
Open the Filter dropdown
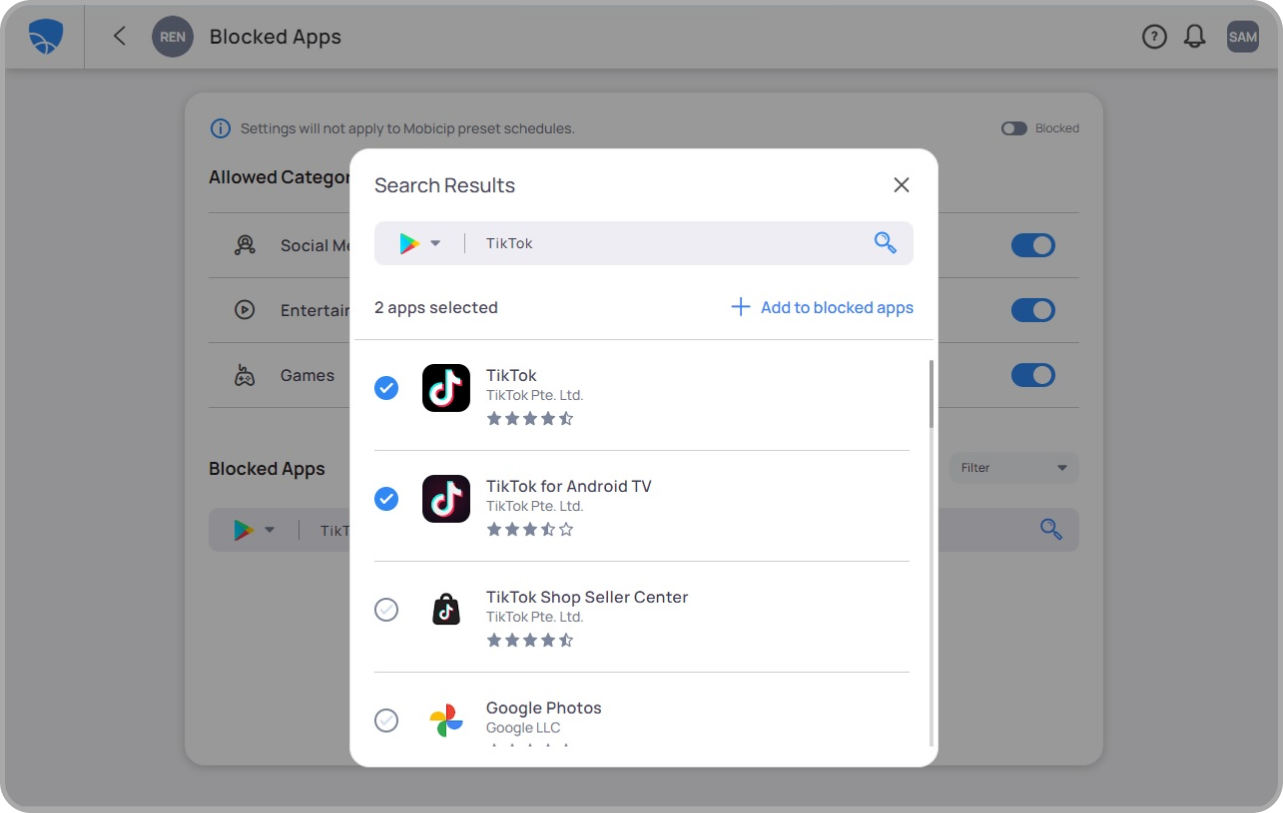click(1014, 468)
